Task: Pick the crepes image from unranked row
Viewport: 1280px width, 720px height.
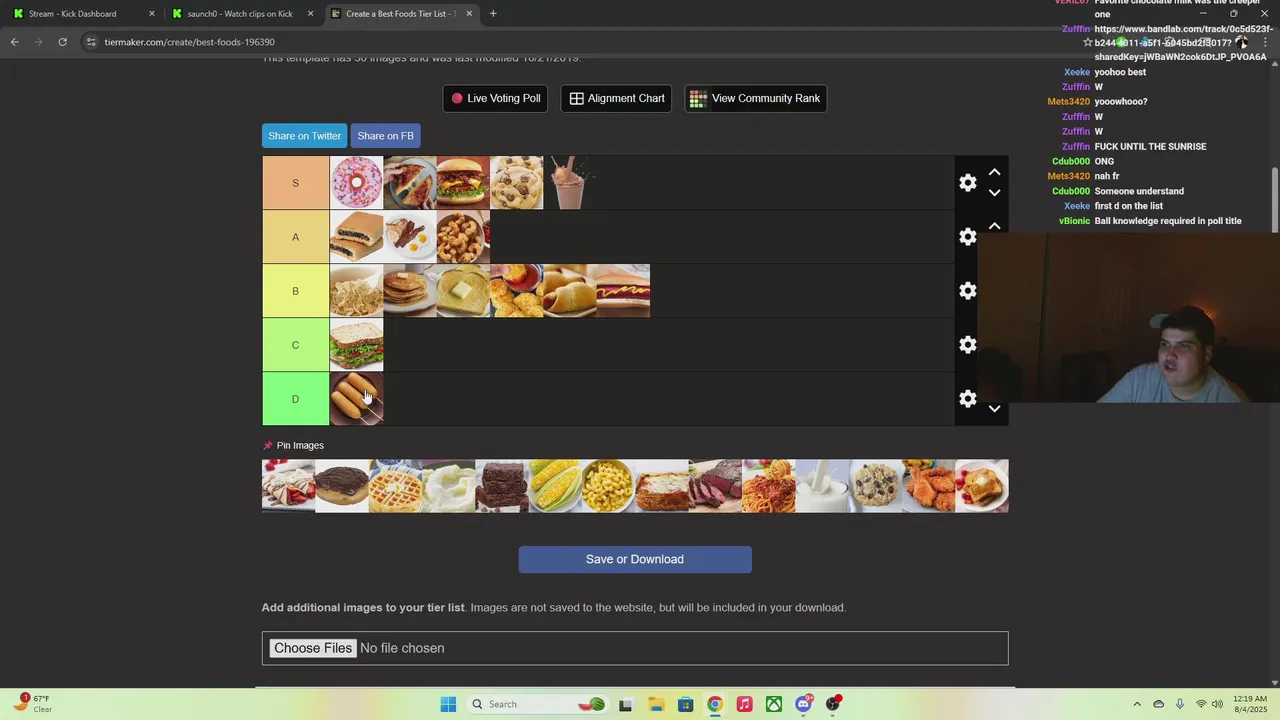Action: click(x=288, y=486)
